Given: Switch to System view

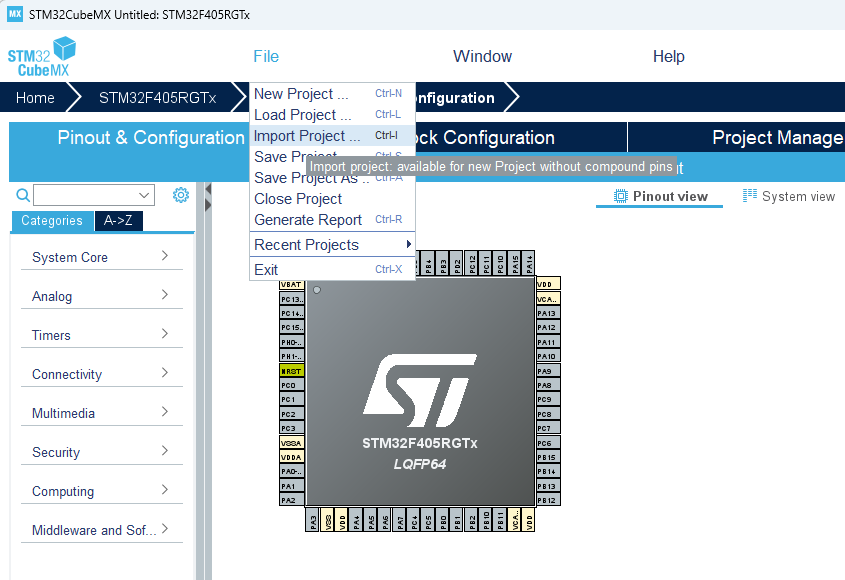Looking at the screenshot, I should click(x=789, y=196).
